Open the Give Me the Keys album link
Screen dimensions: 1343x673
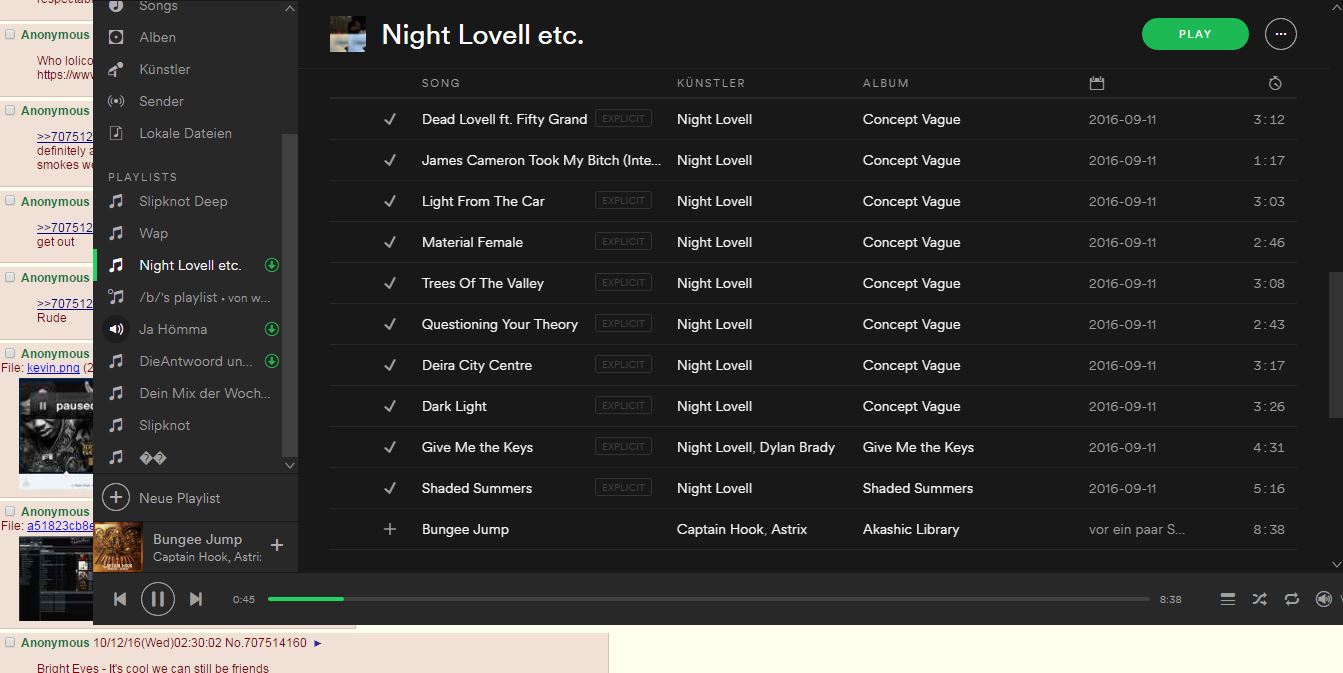point(918,447)
